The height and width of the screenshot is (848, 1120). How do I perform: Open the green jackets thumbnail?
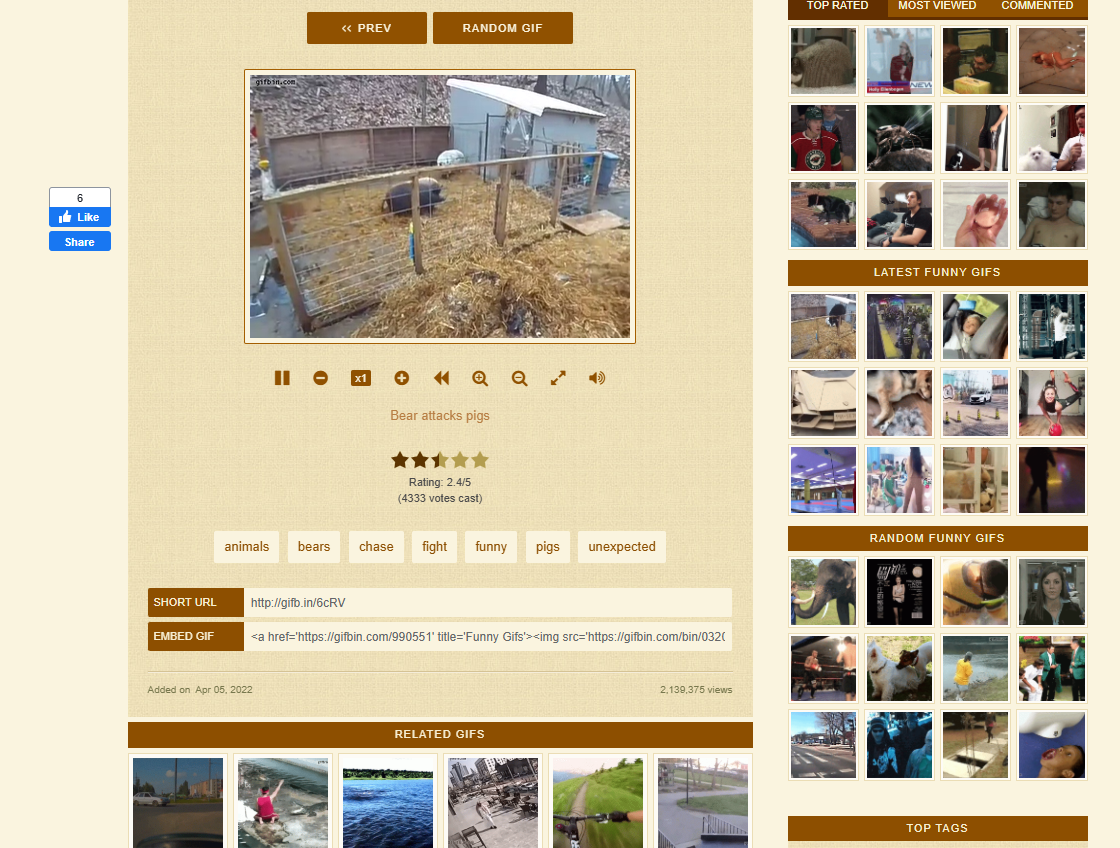tap(1051, 669)
